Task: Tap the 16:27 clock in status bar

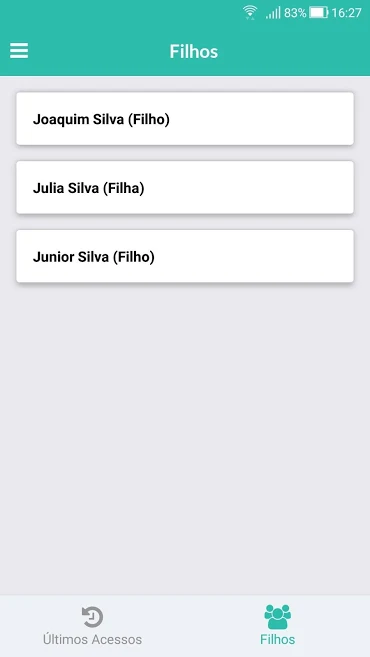Action: point(346,13)
